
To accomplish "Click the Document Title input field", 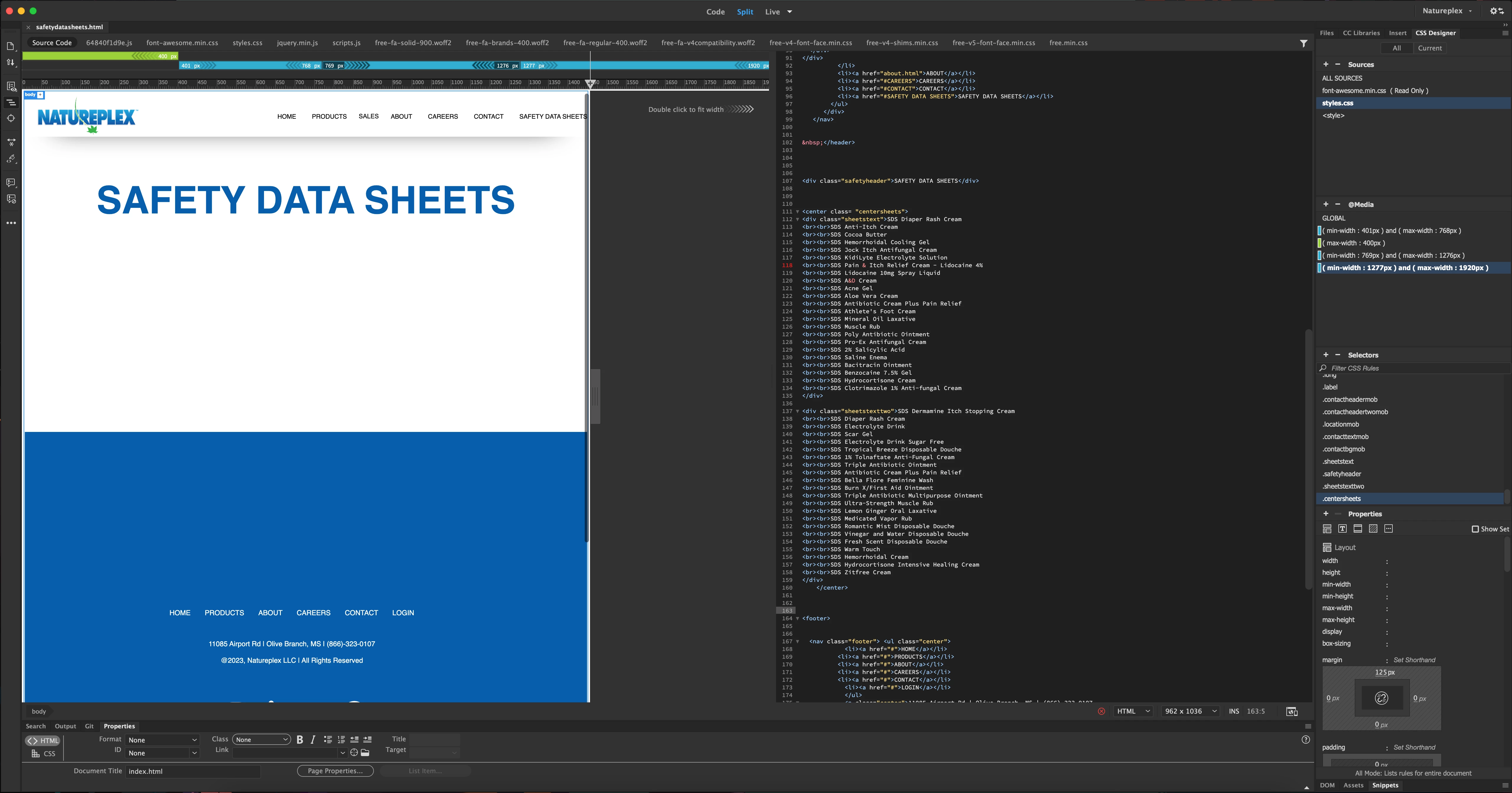I will point(193,771).
